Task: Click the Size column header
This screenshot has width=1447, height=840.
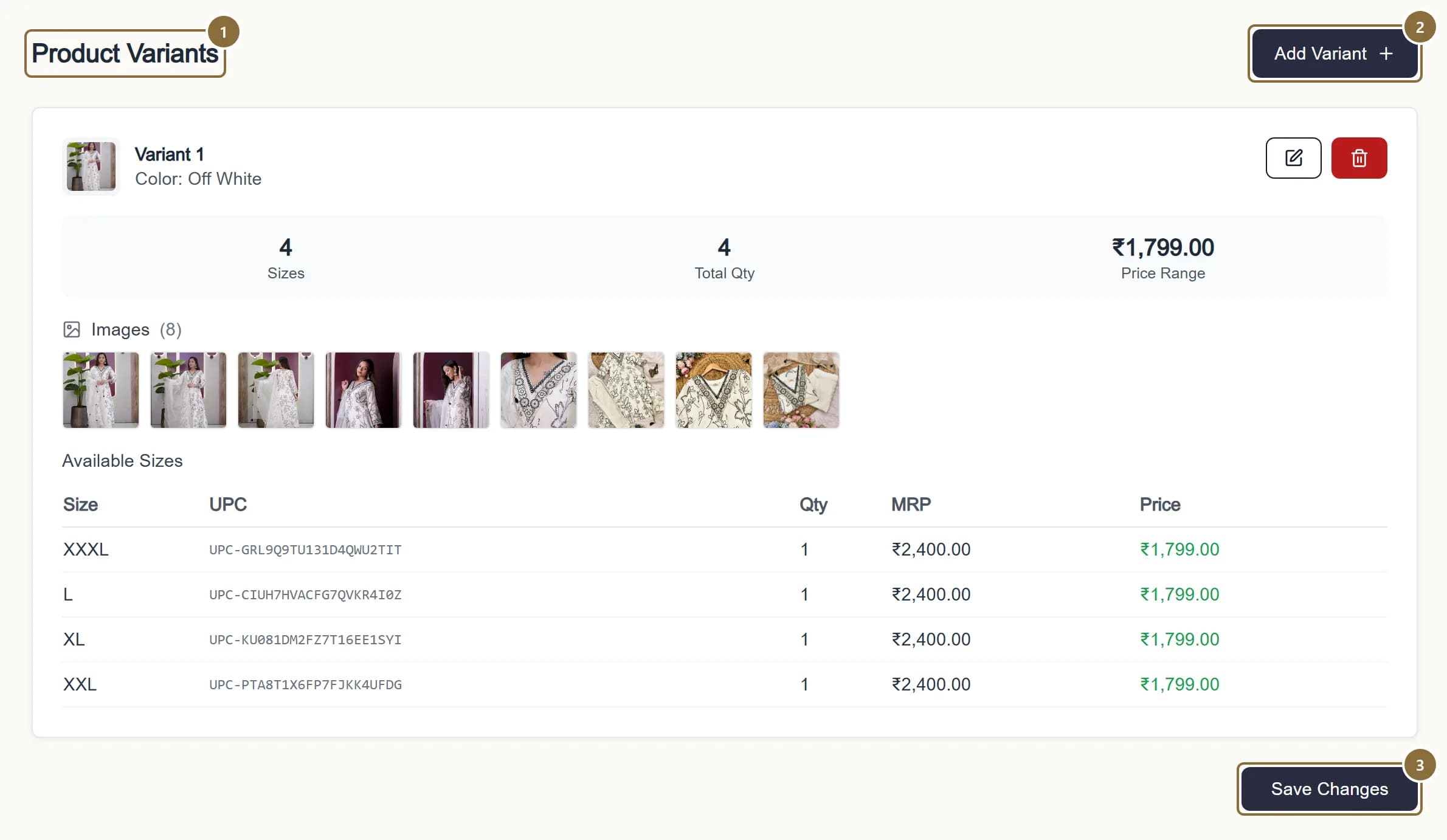Action: click(x=80, y=504)
